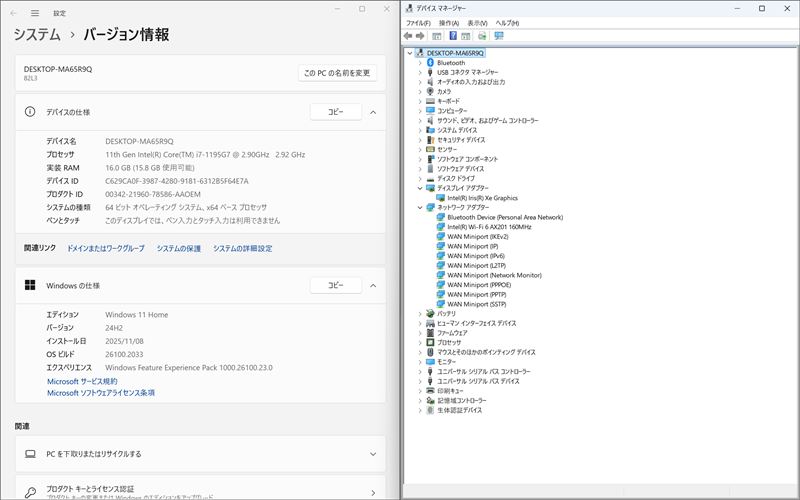Click the scan for hardware changes monitor icon
This screenshot has height=500, width=800.
click(x=499, y=36)
